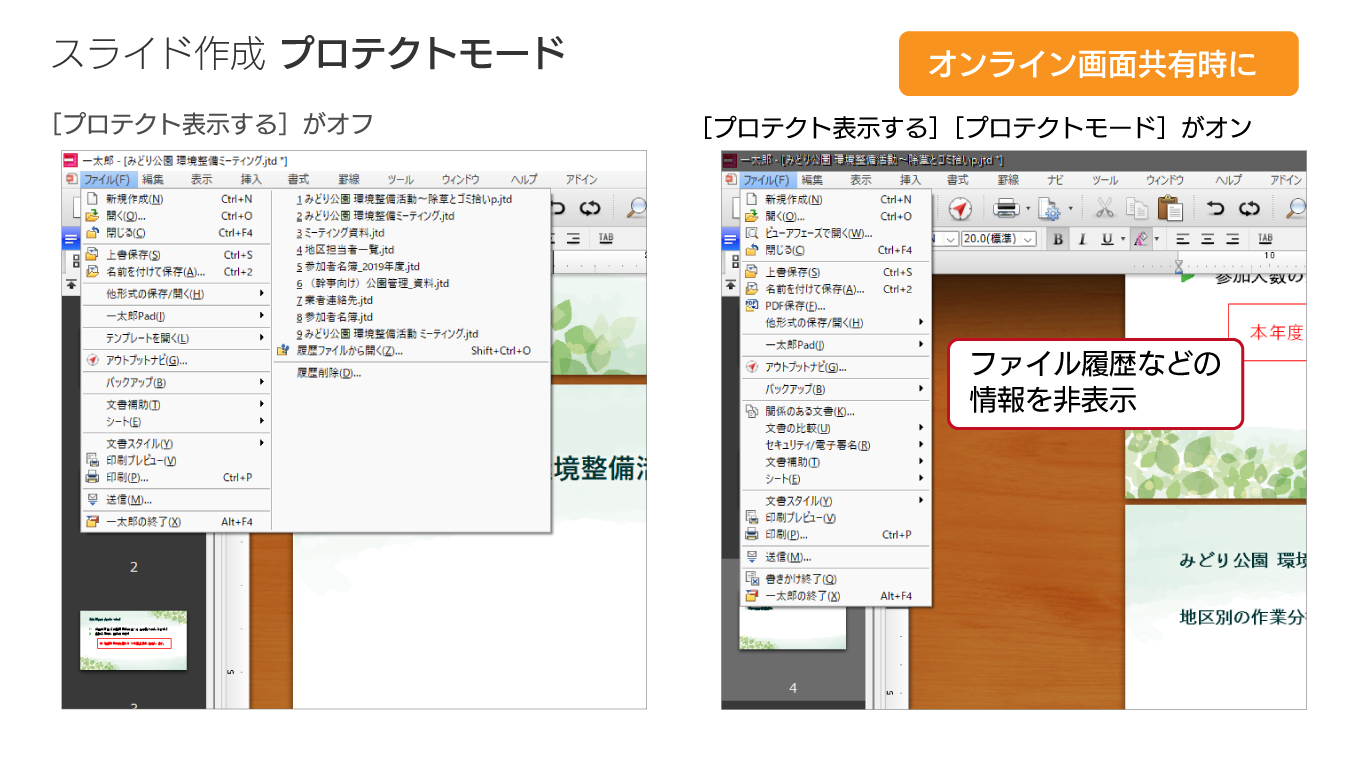Click 履歴削除 to clear file history
1366x768 pixels.
click(328, 373)
